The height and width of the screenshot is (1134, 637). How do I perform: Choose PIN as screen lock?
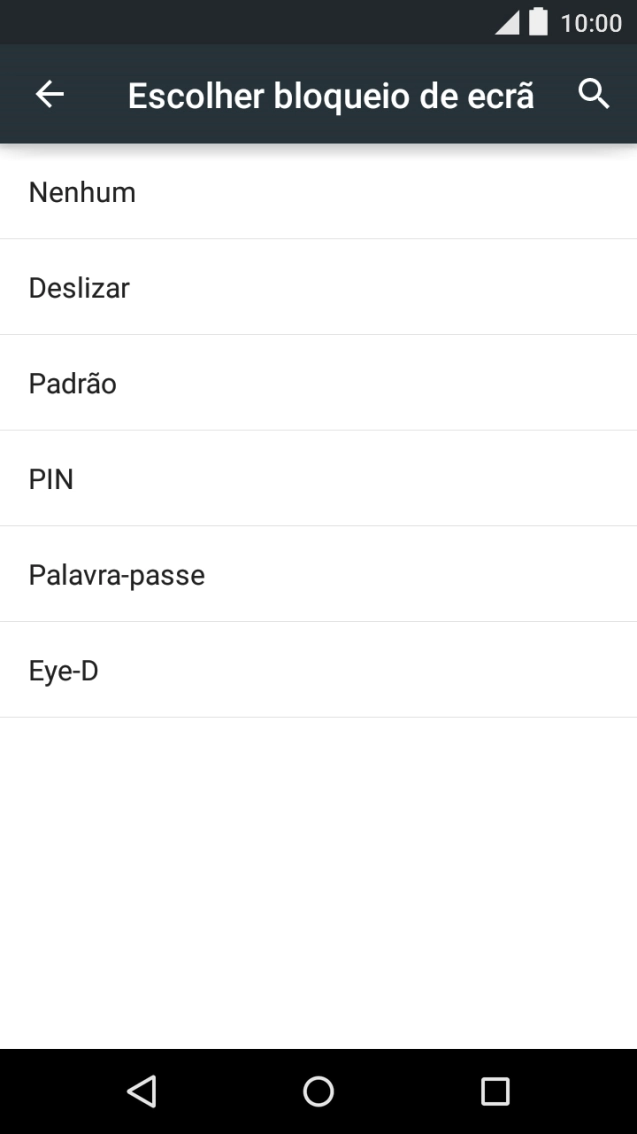click(318, 478)
